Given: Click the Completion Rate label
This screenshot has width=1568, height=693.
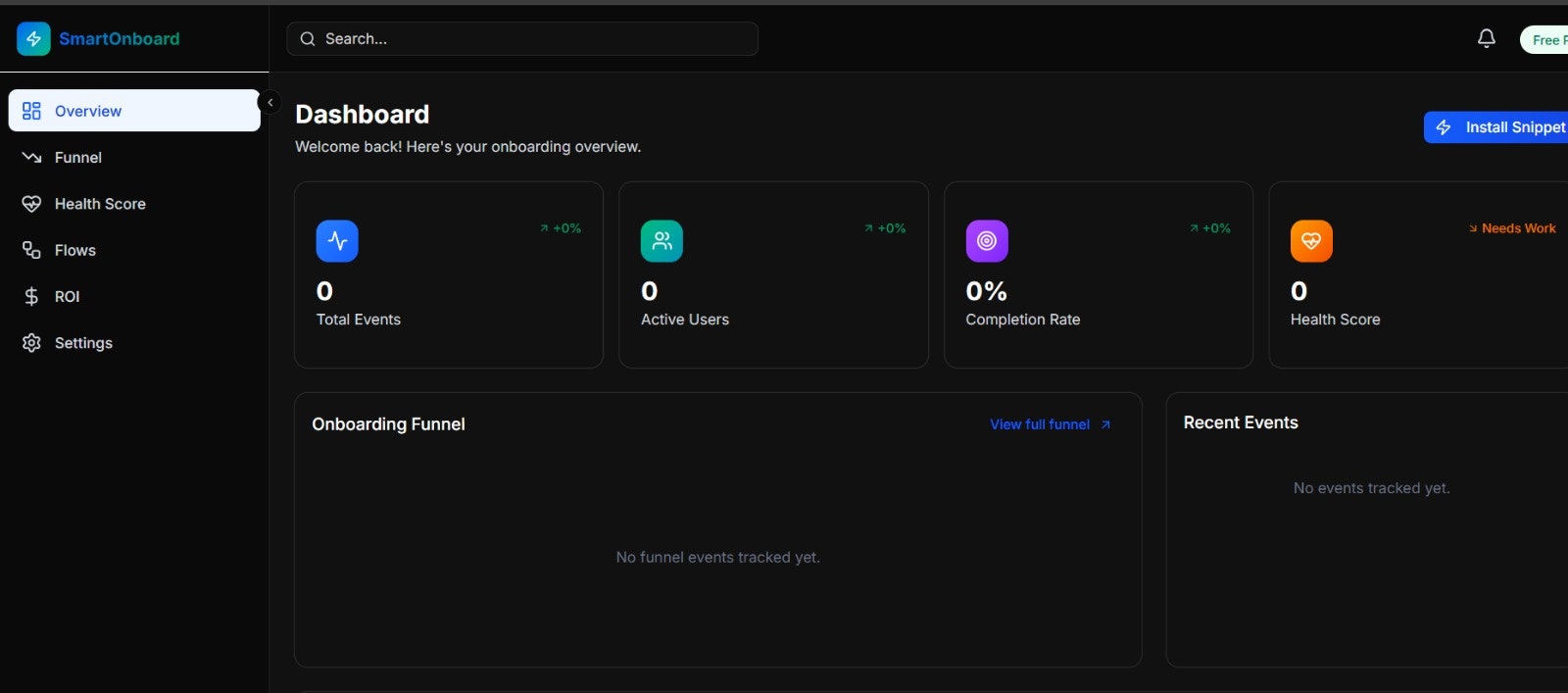Looking at the screenshot, I should pos(1023,320).
